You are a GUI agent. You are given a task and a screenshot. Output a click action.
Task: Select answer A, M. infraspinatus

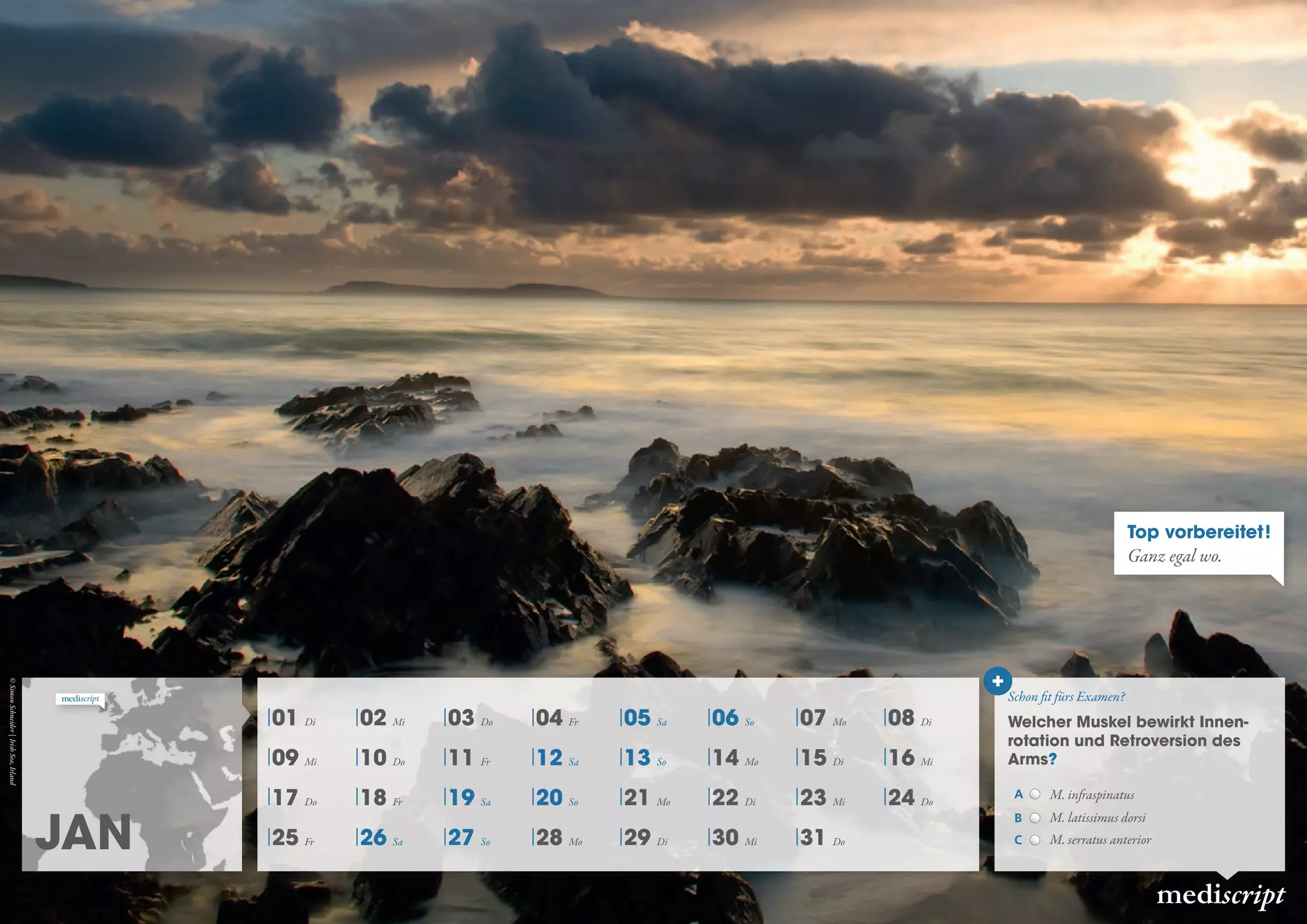(1035, 794)
